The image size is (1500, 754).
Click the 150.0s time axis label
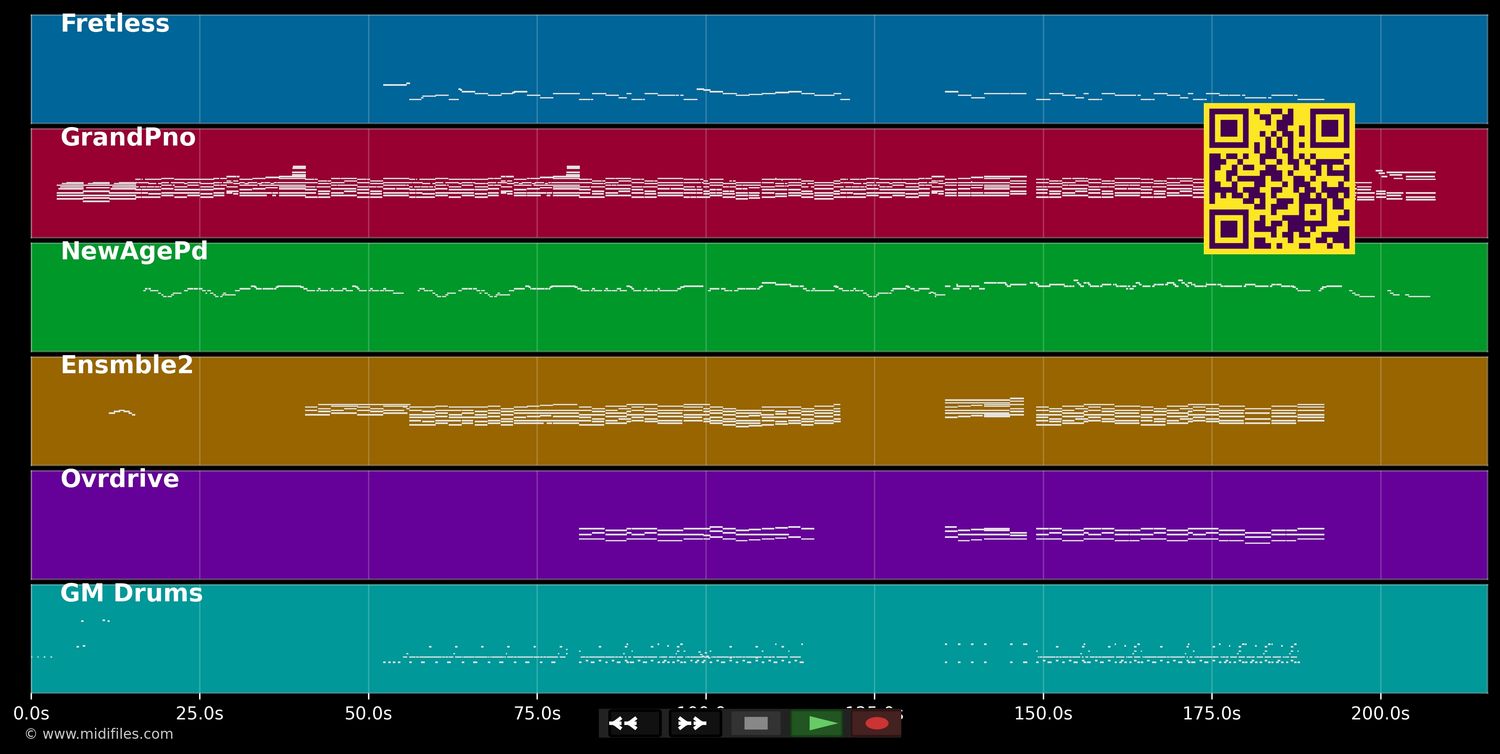pyautogui.click(x=1043, y=714)
